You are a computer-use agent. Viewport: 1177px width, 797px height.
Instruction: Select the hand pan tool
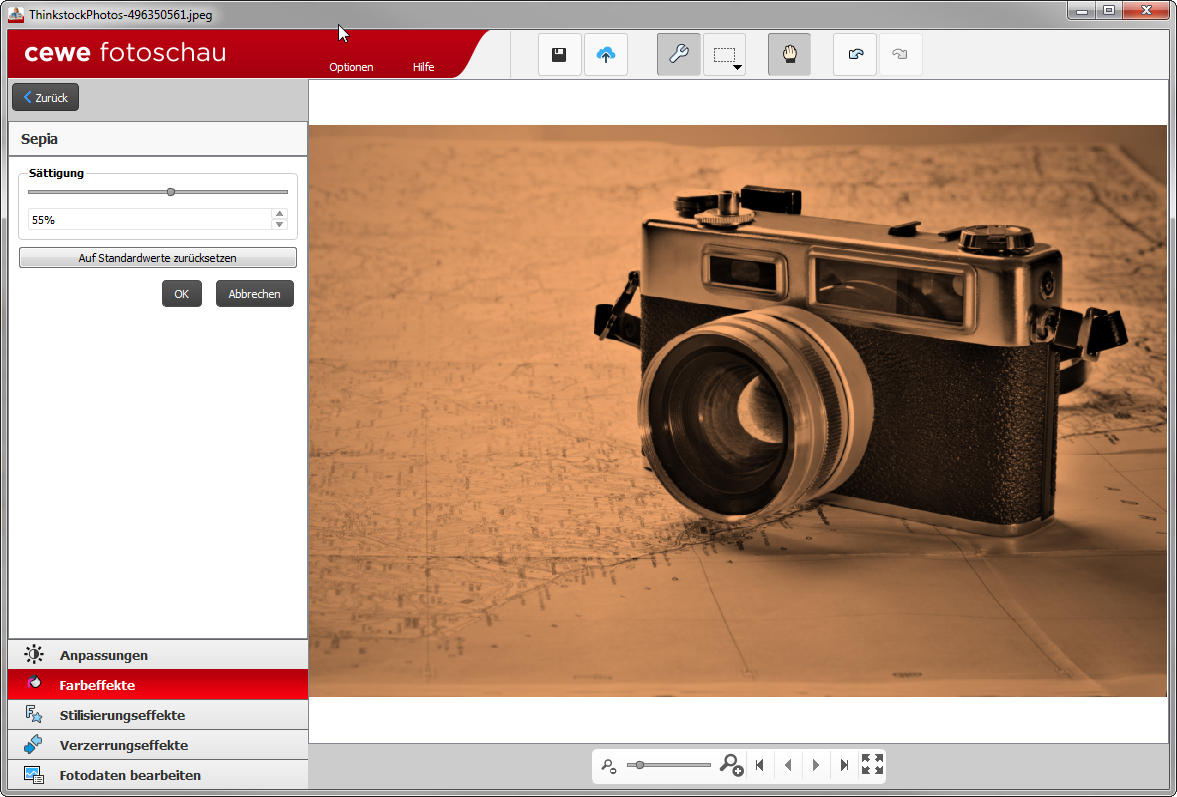coord(789,55)
